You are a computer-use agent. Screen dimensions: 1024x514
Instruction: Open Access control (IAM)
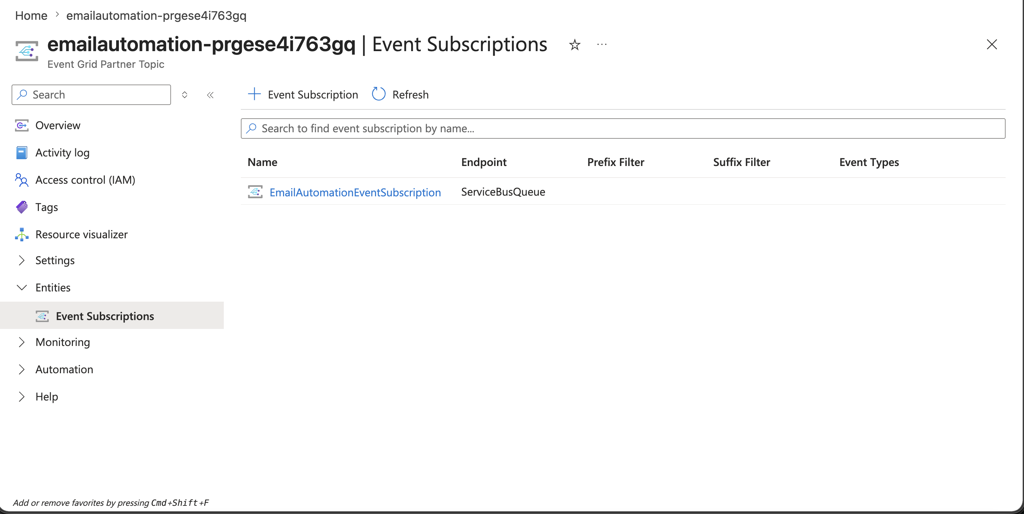click(85, 180)
